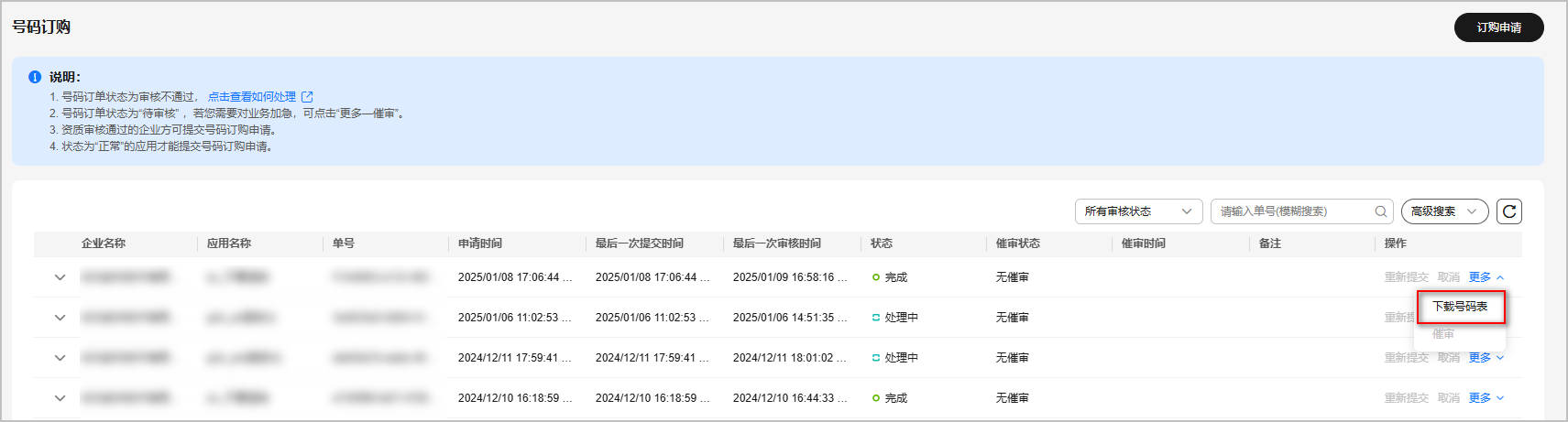Click the 订购申请 button
1568x422 pixels.
click(x=1498, y=27)
